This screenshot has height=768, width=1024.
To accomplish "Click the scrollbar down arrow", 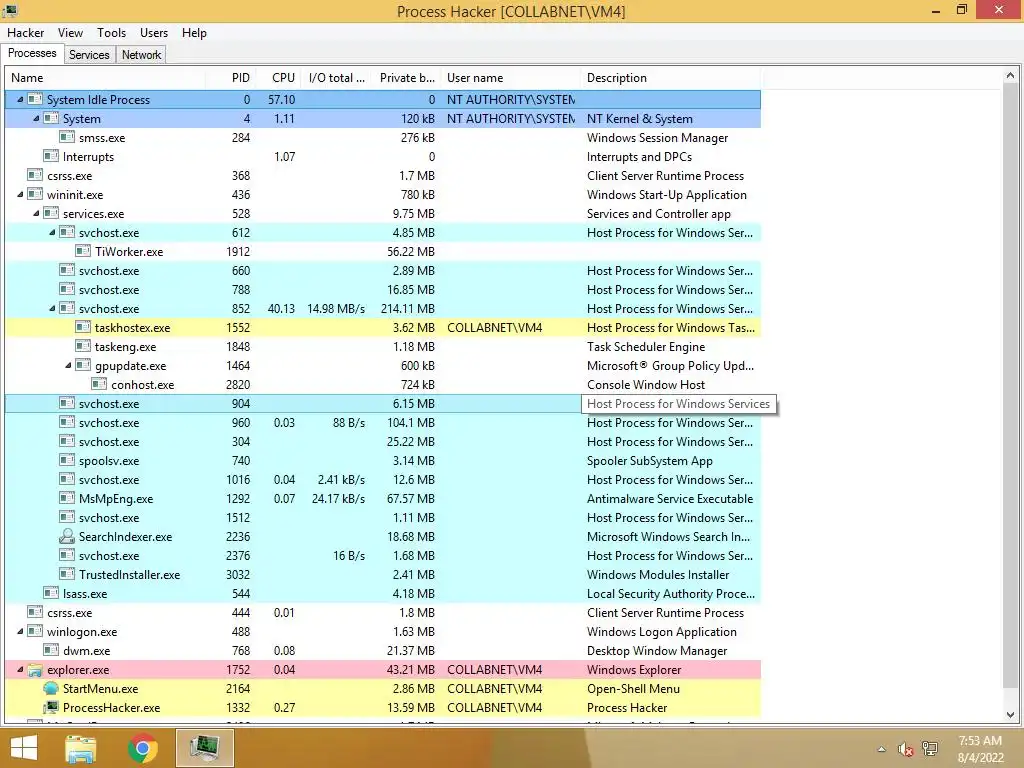I will click(x=1010, y=714).
